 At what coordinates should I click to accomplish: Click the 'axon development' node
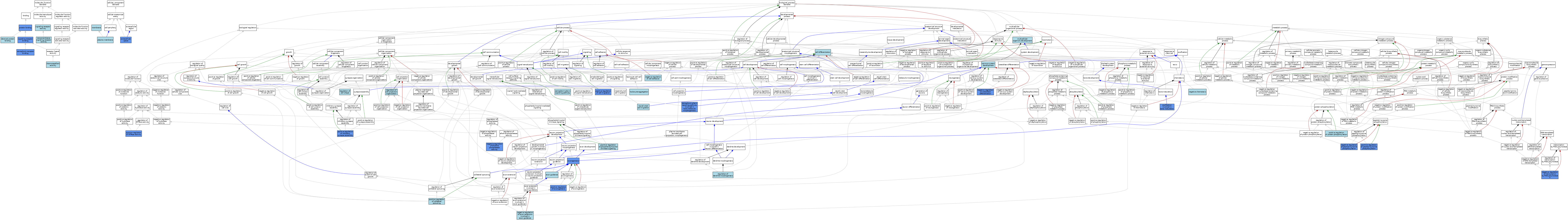click(587, 147)
